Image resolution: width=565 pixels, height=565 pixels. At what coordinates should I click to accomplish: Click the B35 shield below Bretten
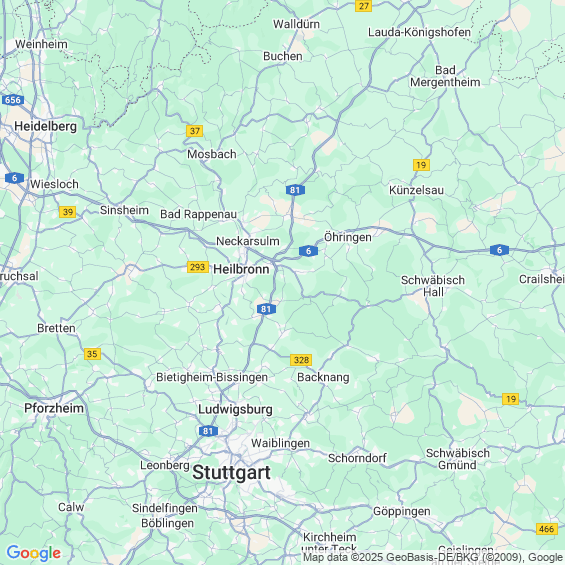[x=92, y=354]
